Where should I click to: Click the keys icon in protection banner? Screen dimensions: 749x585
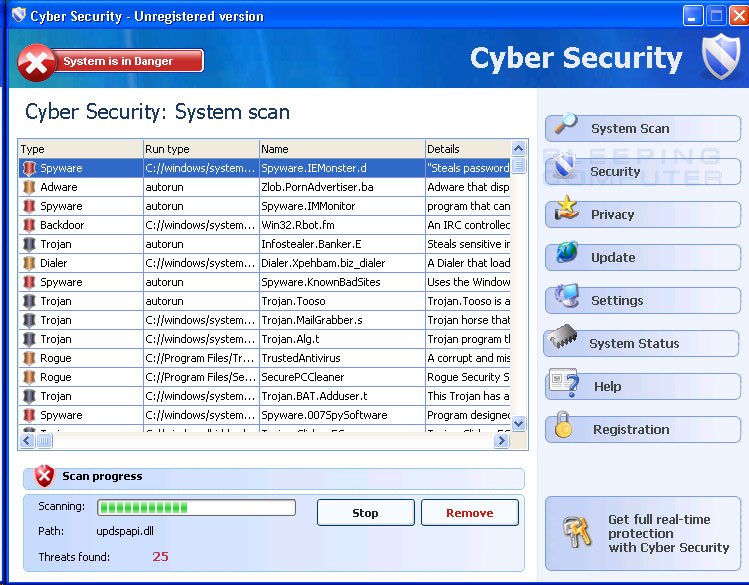point(578,532)
